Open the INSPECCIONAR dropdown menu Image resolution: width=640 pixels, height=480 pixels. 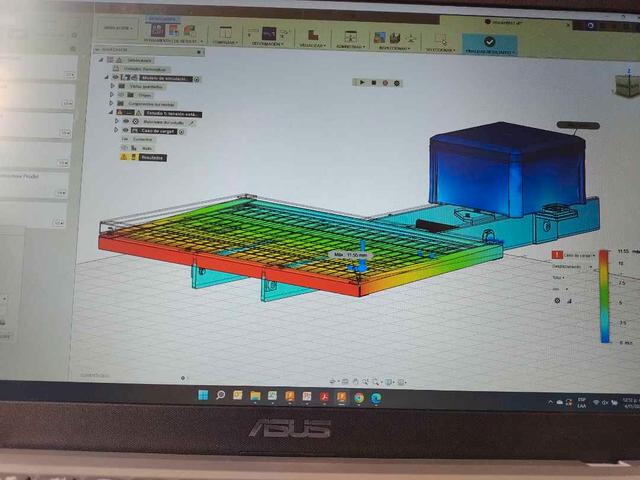click(394, 48)
